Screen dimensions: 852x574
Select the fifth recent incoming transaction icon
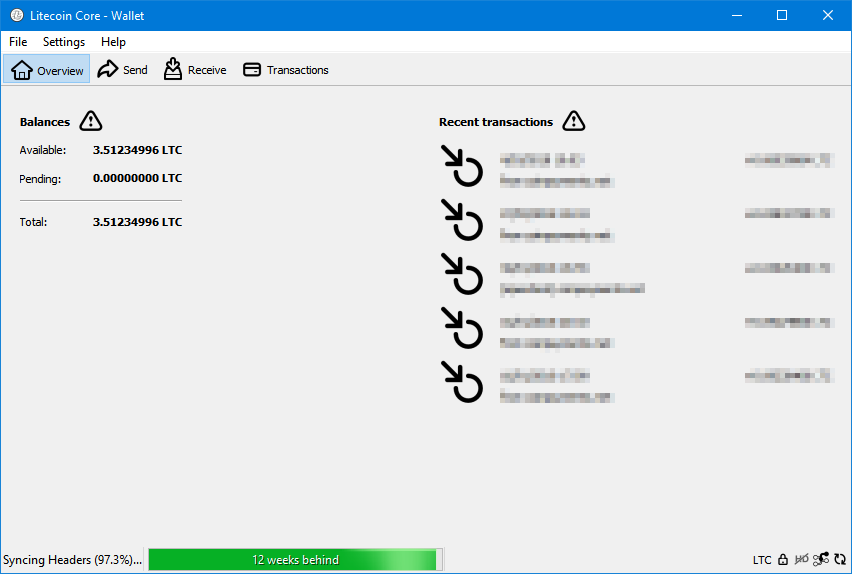pyautogui.click(x=461, y=382)
